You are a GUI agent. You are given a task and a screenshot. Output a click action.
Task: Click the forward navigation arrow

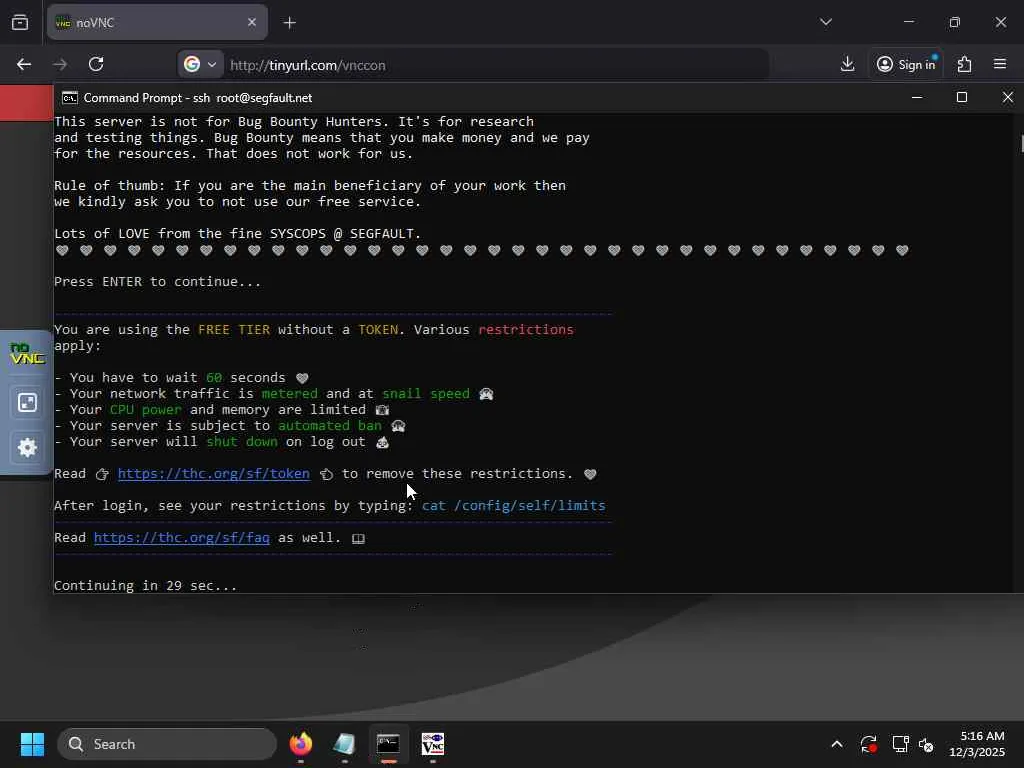60,64
